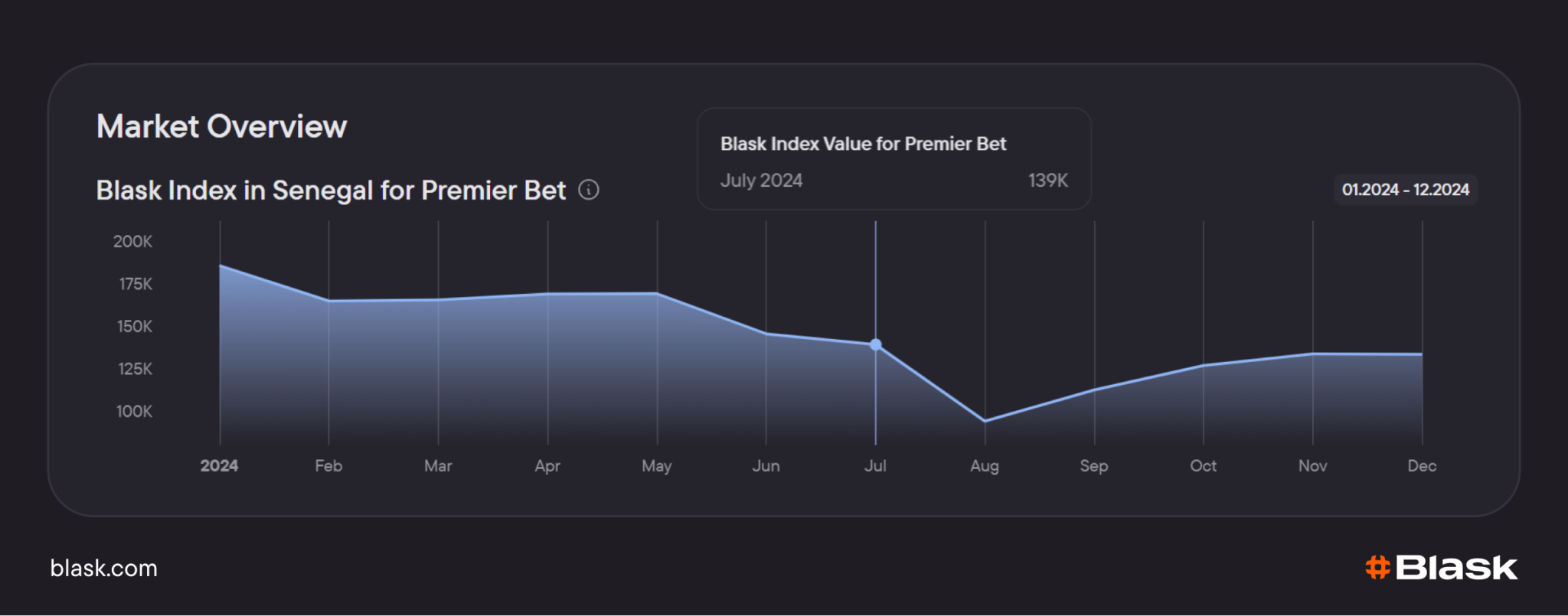This screenshot has height=616, width=1568.
Task: Open the 01.2024 - 12.2024 date range selector
Action: pyautogui.click(x=1405, y=190)
